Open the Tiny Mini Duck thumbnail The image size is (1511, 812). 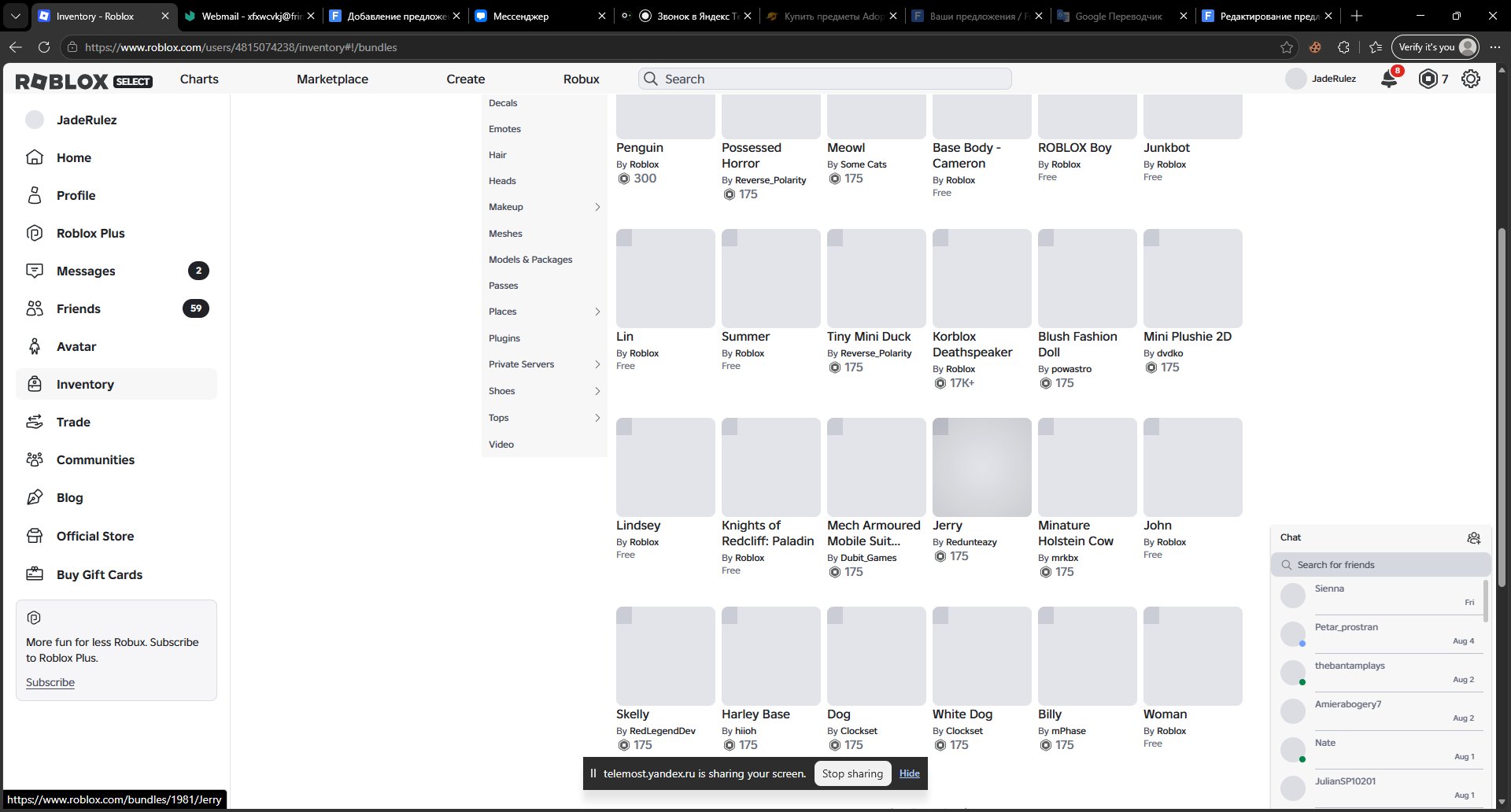click(877, 279)
